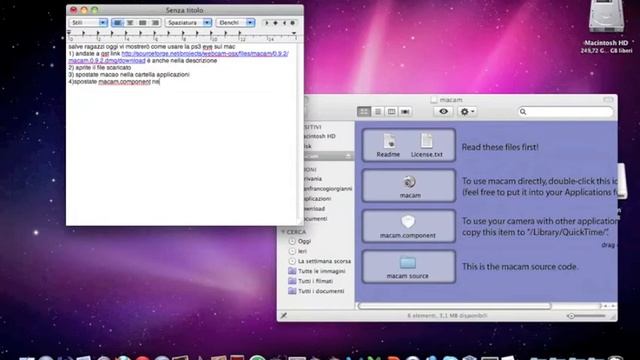This screenshot has width=640, height=360.
Task: Open Tutti i documenti smart folder
Action: [x=321, y=291]
